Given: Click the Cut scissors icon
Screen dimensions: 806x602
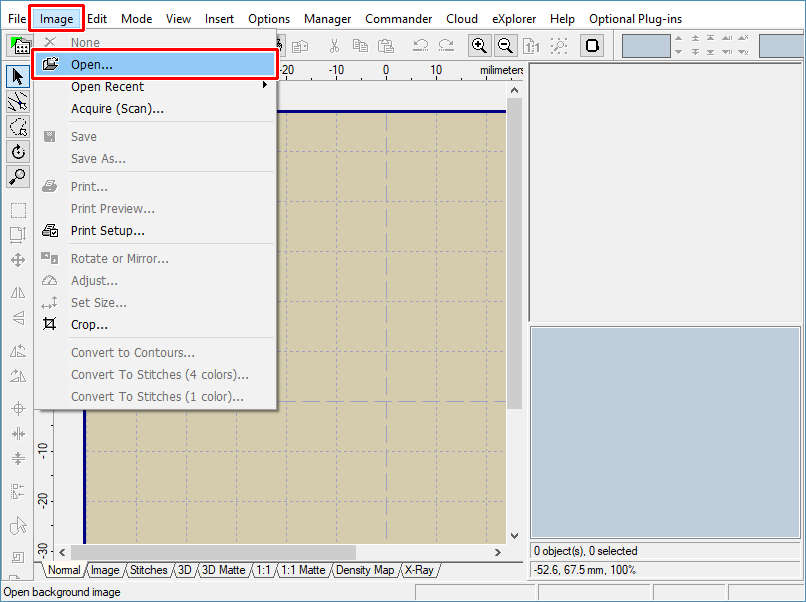Looking at the screenshot, I should click(x=334, y=46).
